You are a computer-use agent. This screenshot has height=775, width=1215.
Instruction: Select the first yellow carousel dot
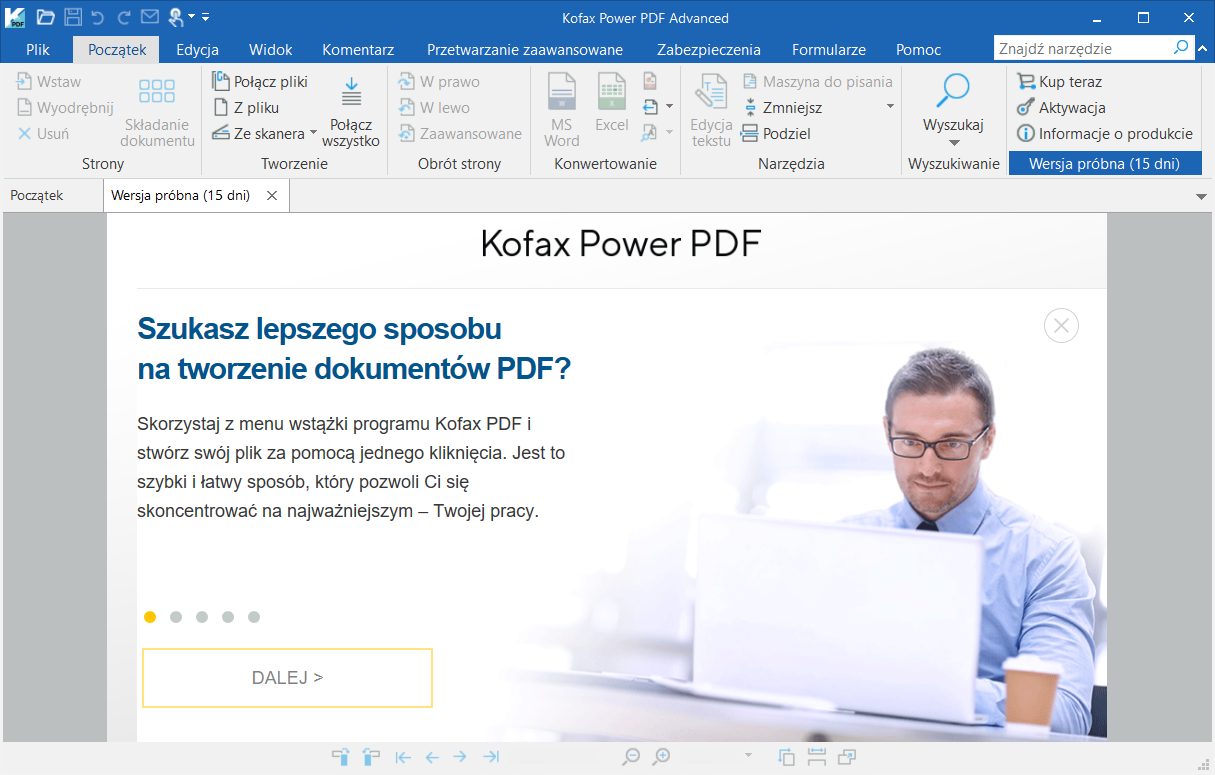[x=150, y=617]
